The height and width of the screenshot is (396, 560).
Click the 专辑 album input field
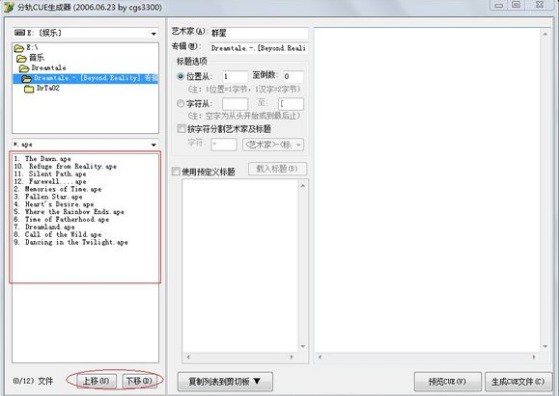click(x=259, y=48)
